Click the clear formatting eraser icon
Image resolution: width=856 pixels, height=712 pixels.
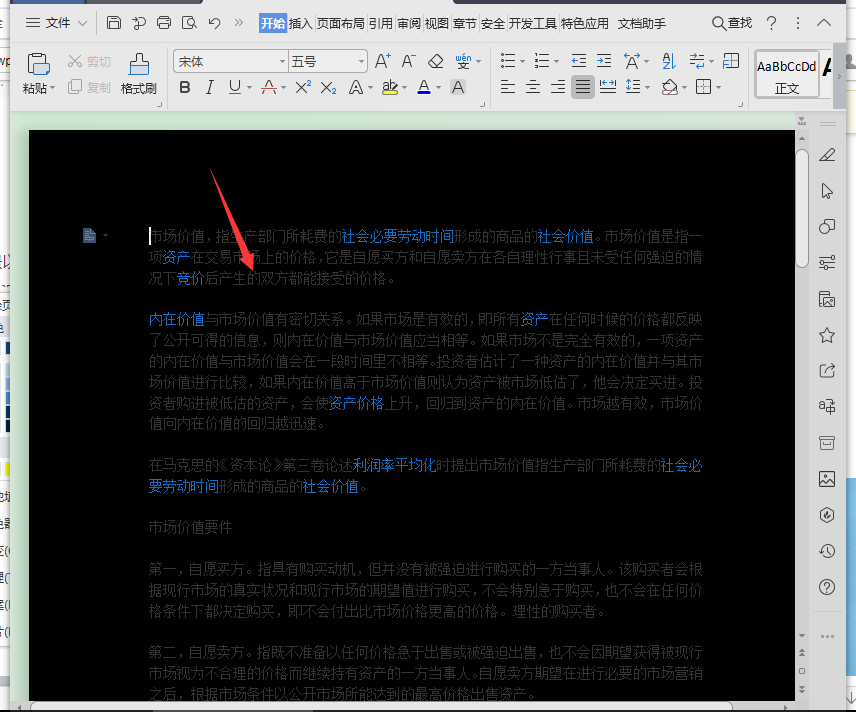click(436, 61)
